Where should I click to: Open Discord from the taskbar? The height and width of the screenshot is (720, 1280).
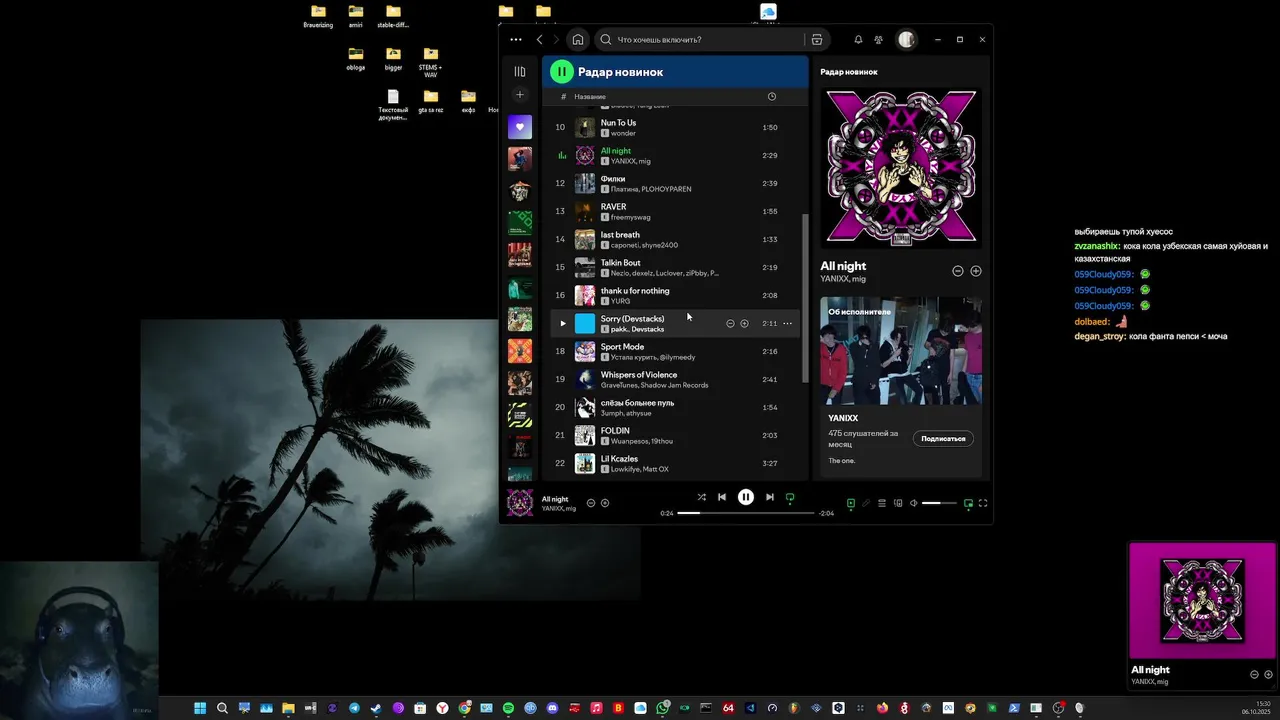[552, 708]
